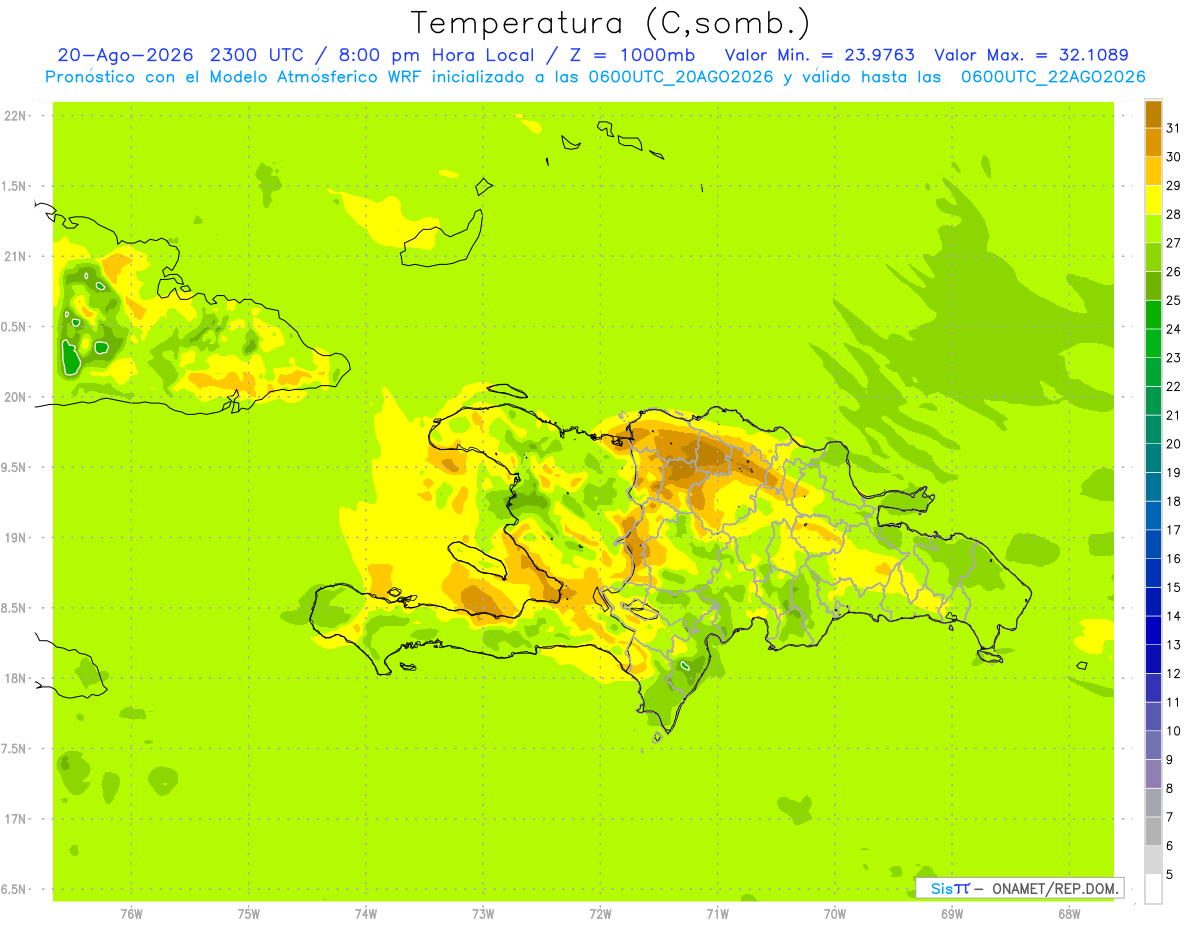The image size is (1200, 927).
Task: Select the brown legend swatch above 31
Action: 1153,114
